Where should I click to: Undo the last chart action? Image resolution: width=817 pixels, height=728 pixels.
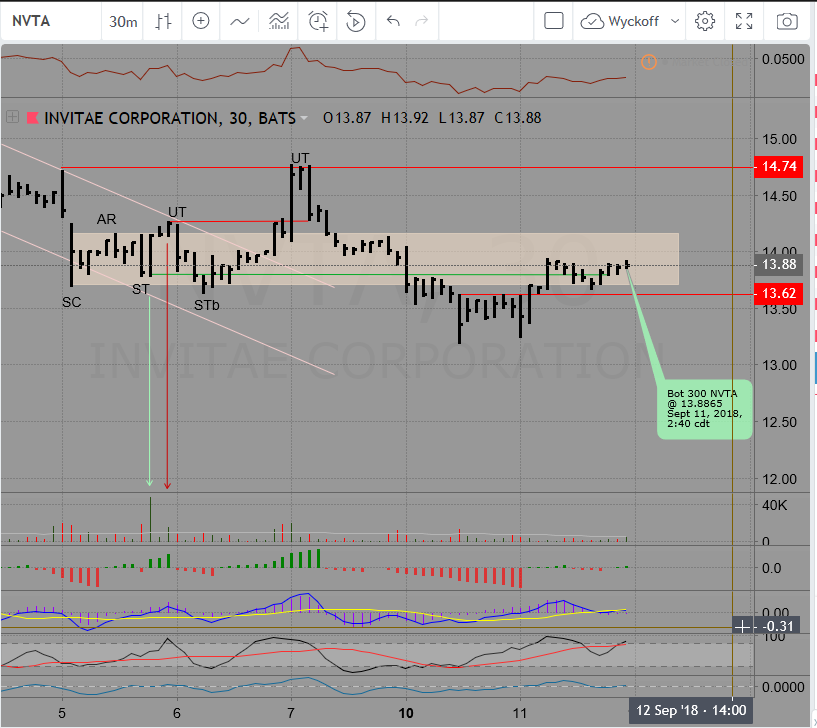[x=392, y=21]
